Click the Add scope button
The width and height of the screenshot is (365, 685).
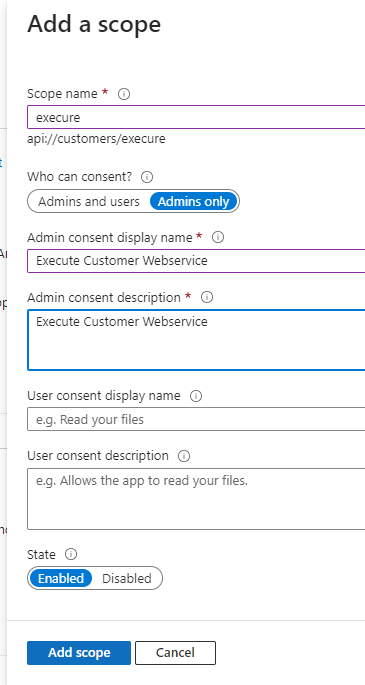point(79,653)
